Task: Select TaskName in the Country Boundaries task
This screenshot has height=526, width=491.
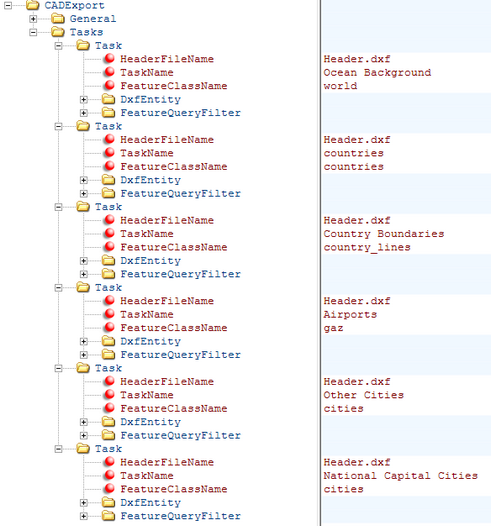Action: point(147,234)
